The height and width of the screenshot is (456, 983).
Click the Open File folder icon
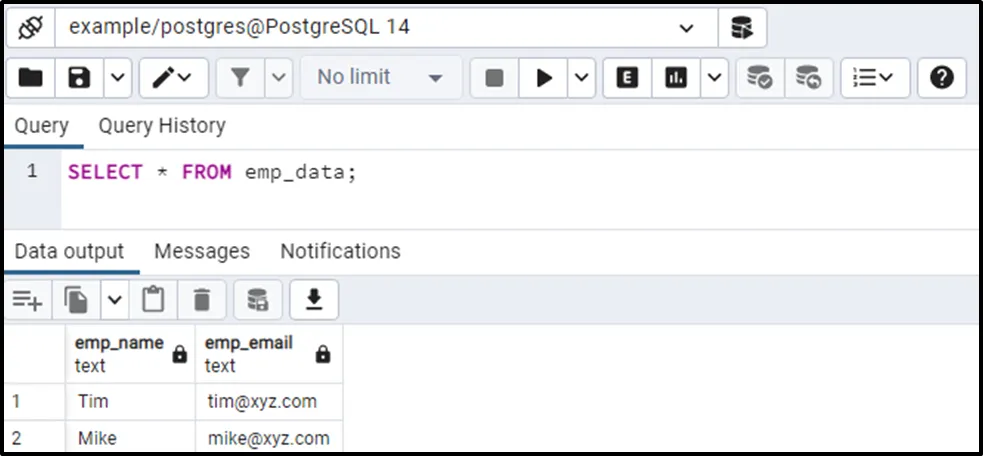pyautogui.click(x=31, y=77)
